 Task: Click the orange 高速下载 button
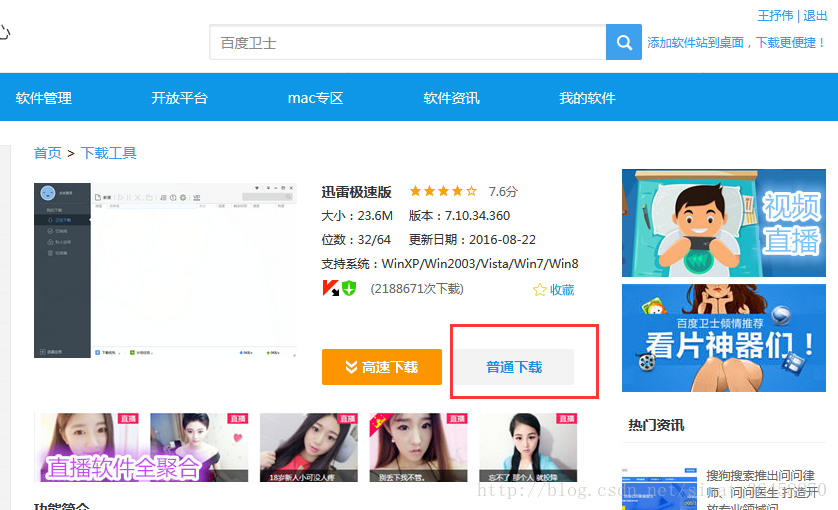[x=382, y=367]
